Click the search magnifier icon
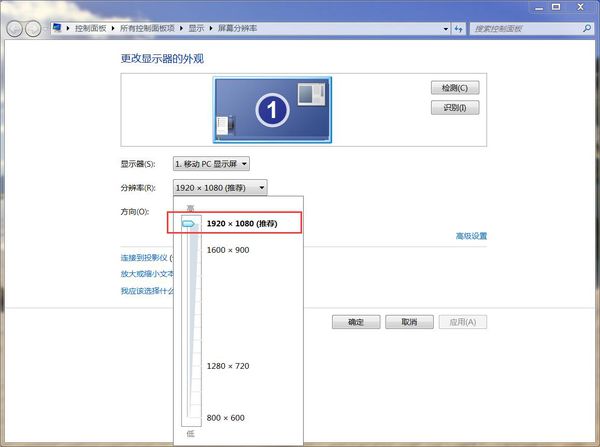The height and width of the screenshot is (447, 600). (587, 28)
